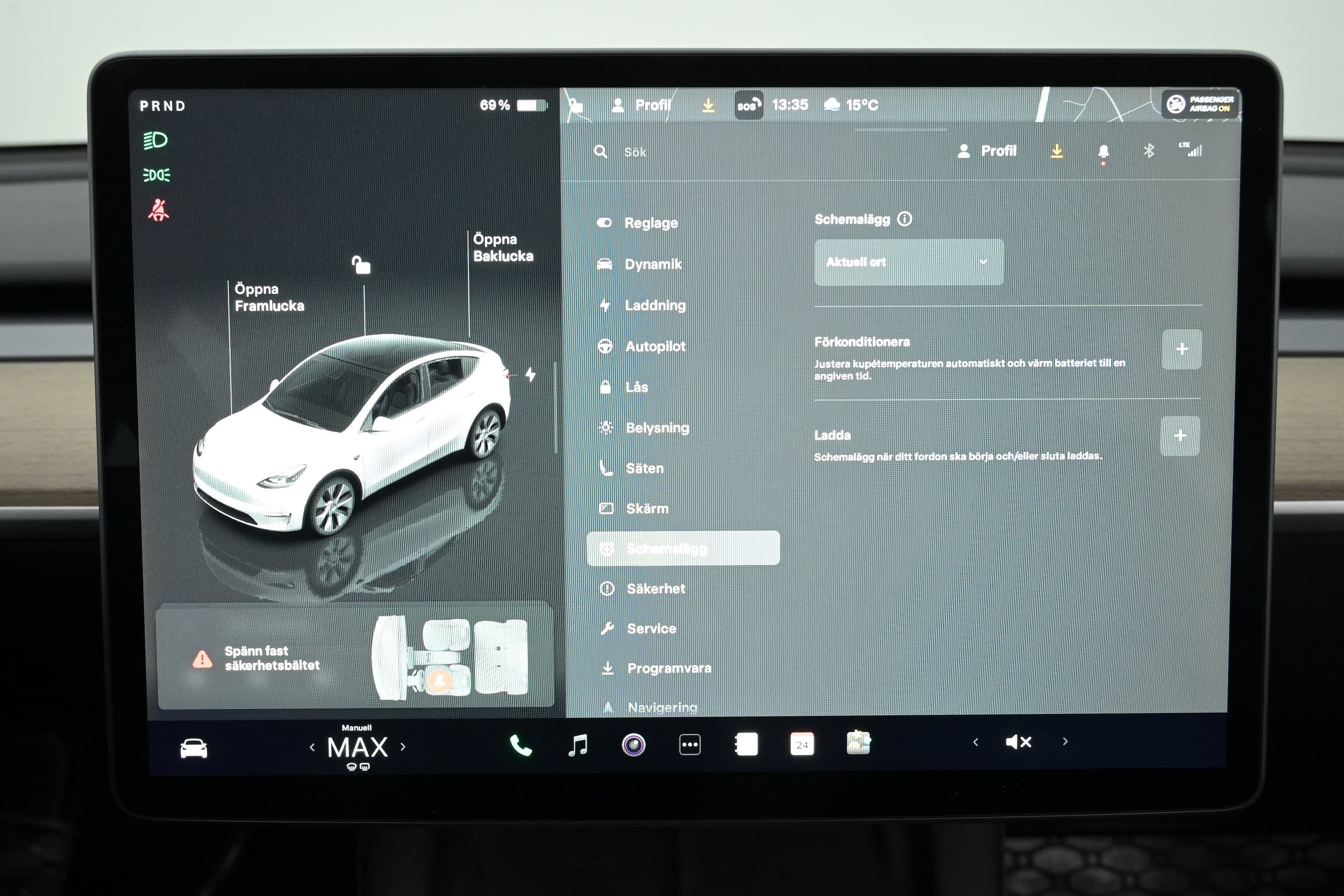Open the Laddning menu item
The width and height of the screenshot is (1344, 896).
[654, 305]
